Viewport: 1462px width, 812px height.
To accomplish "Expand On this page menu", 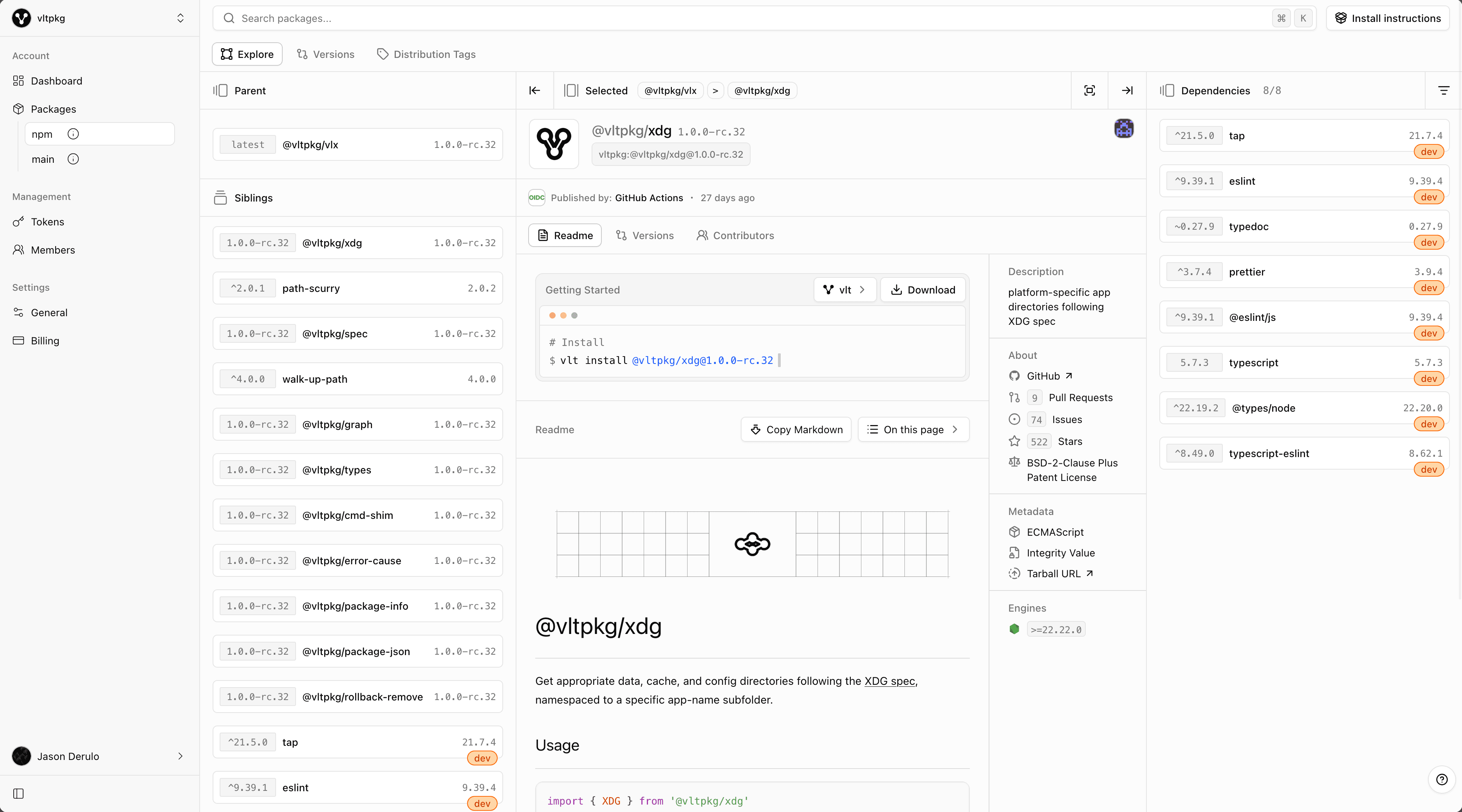I will [x=913, y=430].
